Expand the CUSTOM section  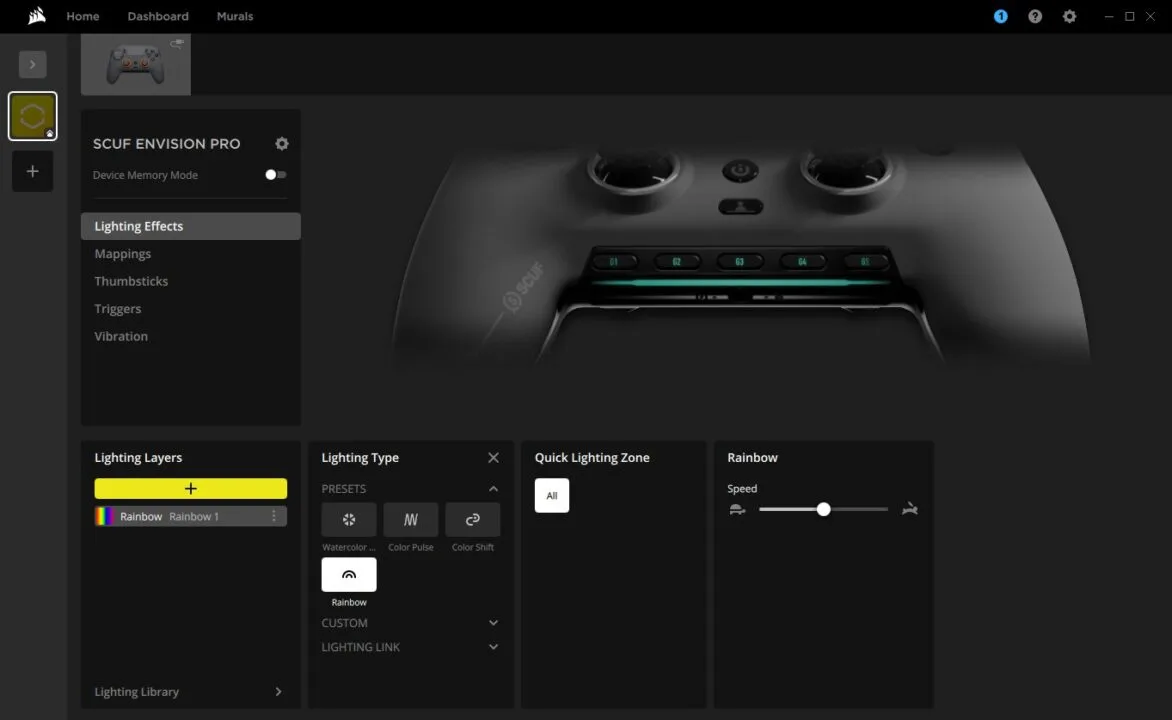click(x=493, y=622)
